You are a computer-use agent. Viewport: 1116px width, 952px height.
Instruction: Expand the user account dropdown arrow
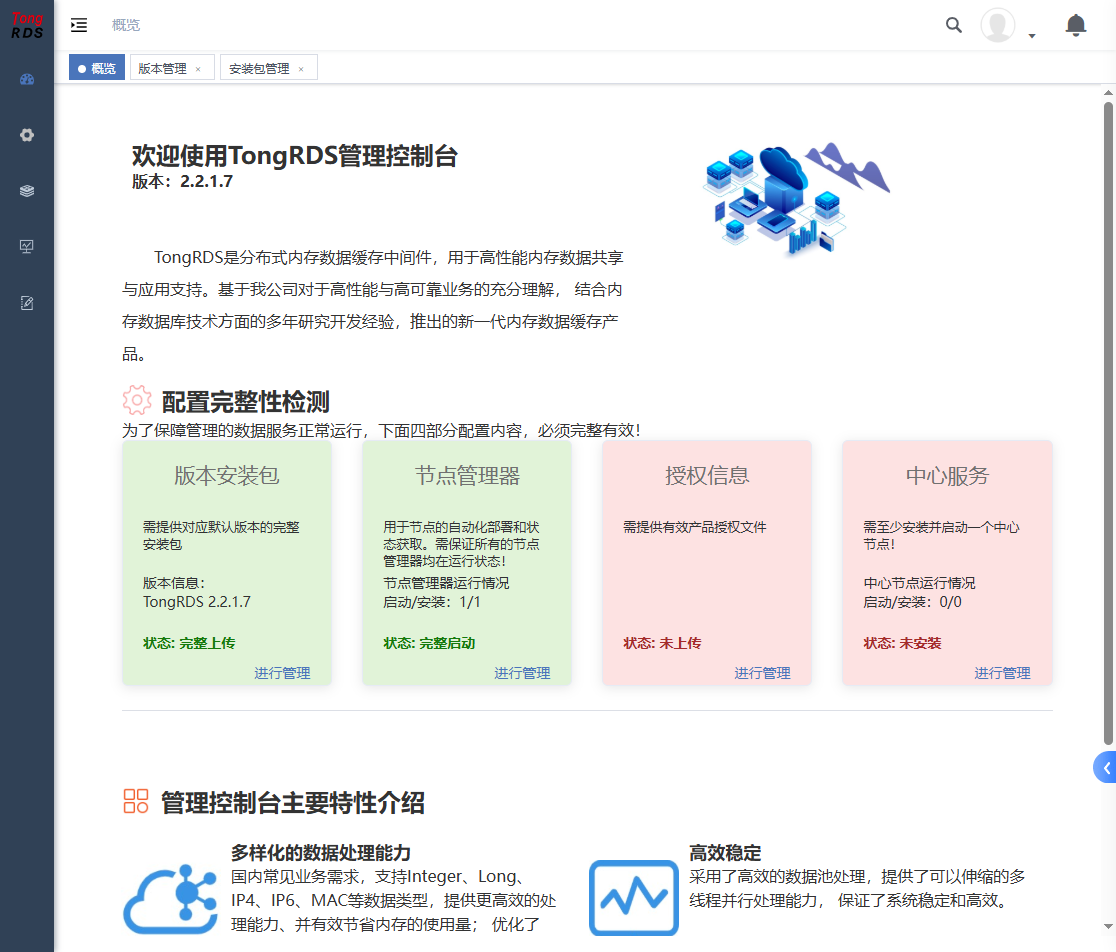pos(1032,36)
